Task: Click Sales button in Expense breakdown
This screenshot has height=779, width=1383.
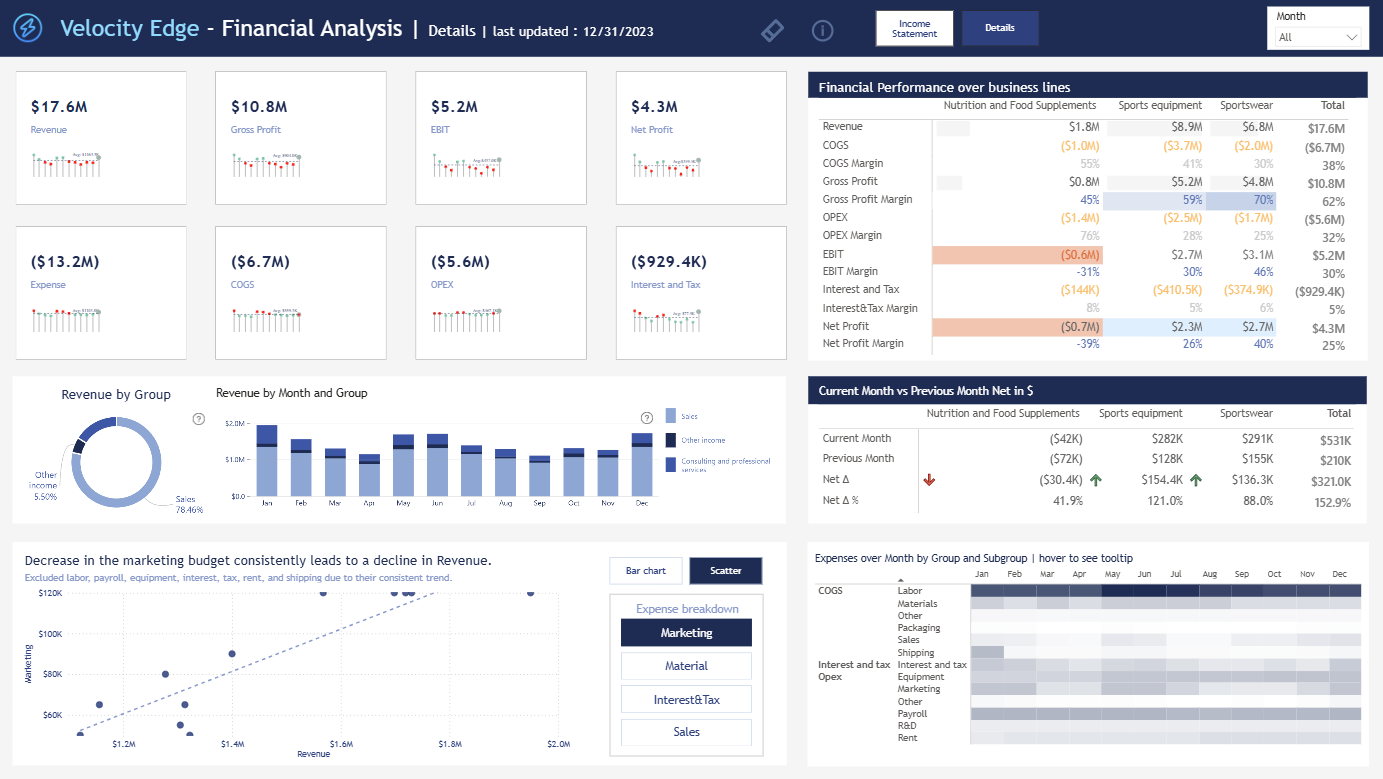Action: (686, 732)
